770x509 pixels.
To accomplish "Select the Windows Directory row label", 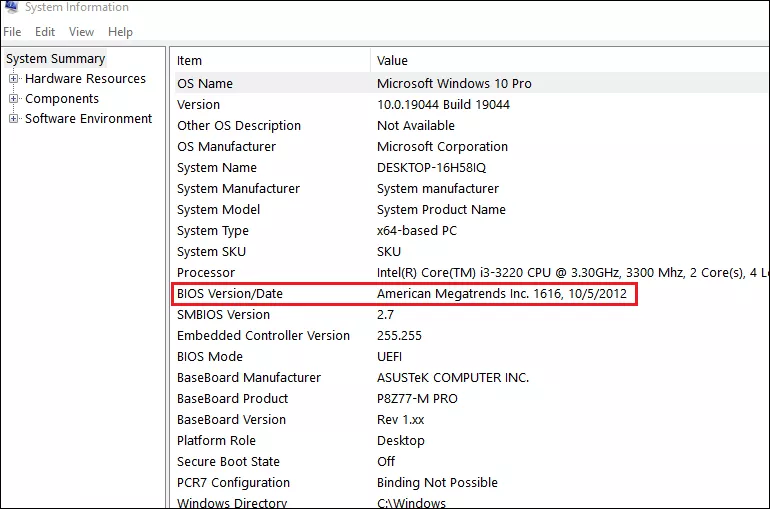I will click(232, 503).
